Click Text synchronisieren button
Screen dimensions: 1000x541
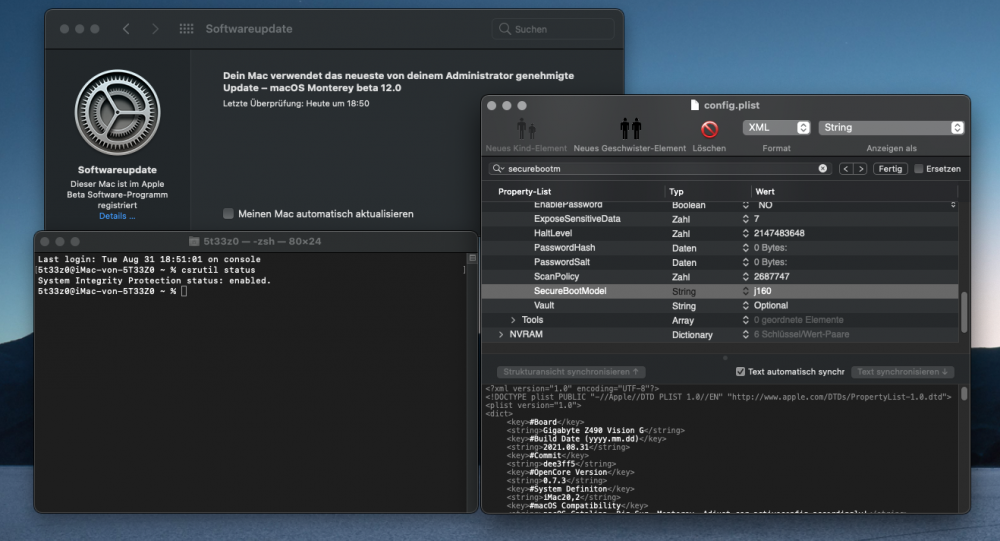tap(902, 371)
